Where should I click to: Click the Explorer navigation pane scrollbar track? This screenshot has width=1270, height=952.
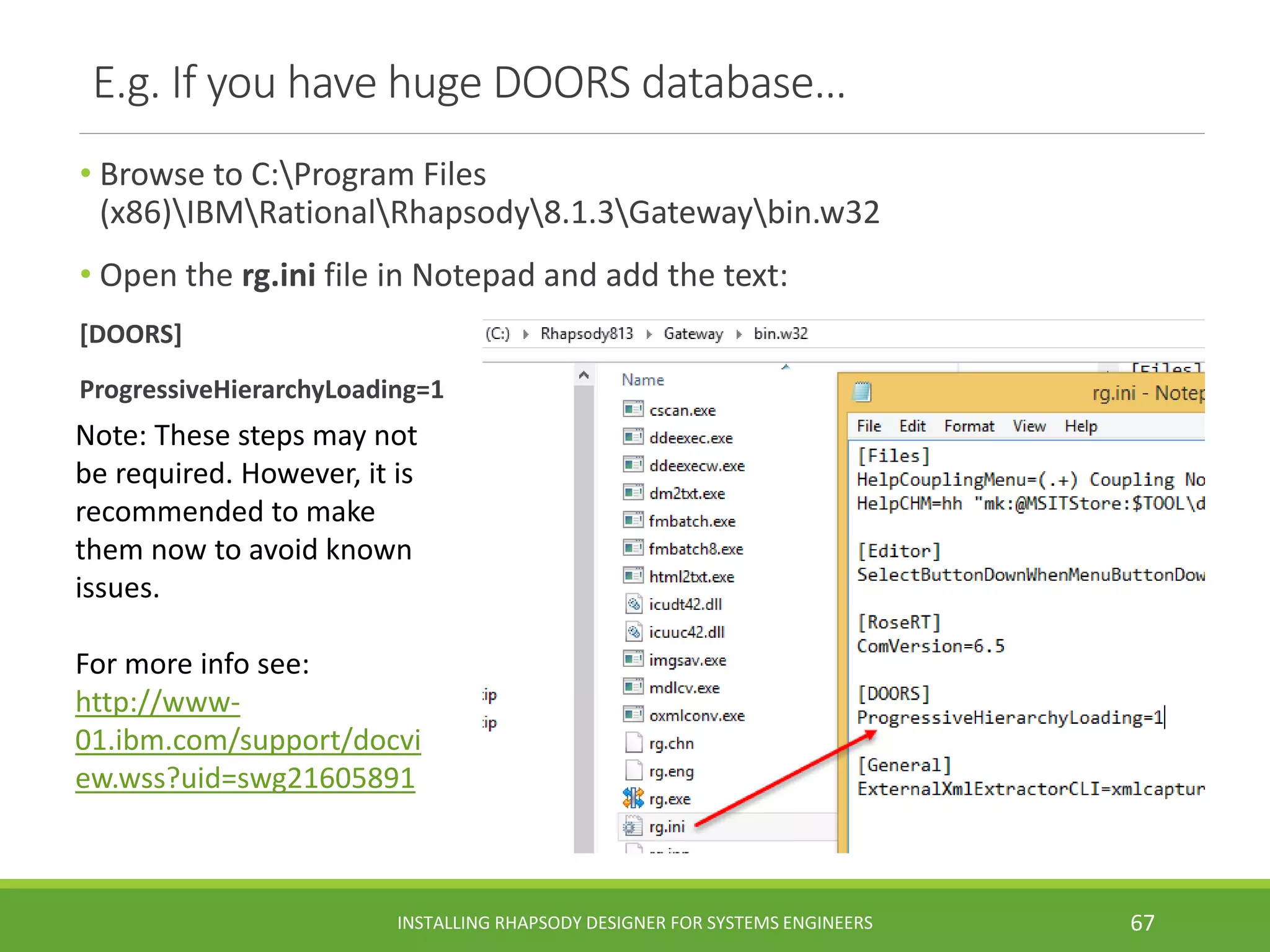coord(584,620)
